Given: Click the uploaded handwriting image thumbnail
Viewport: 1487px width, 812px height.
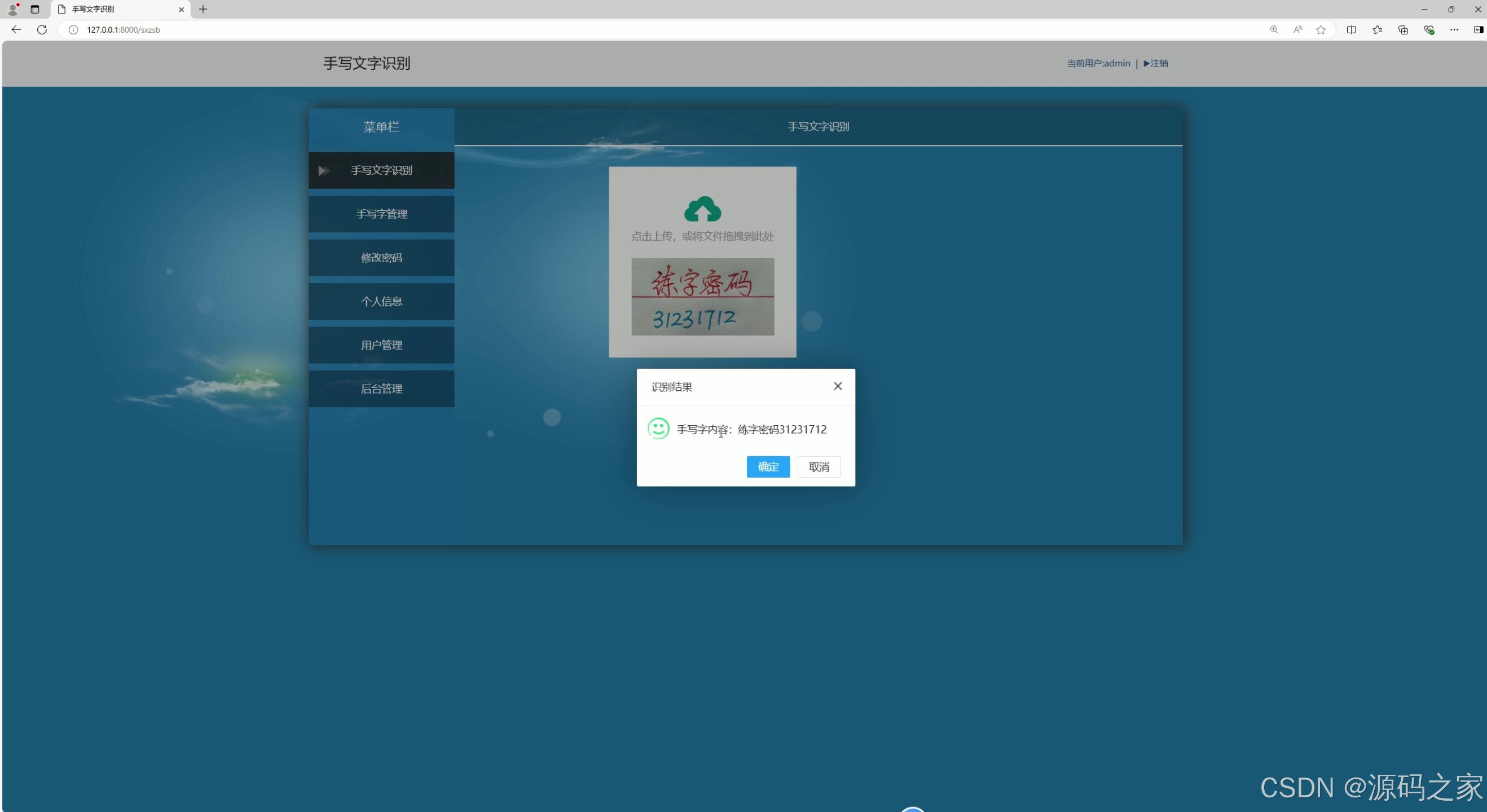Looking at the screenshot, I should (702, 297).
